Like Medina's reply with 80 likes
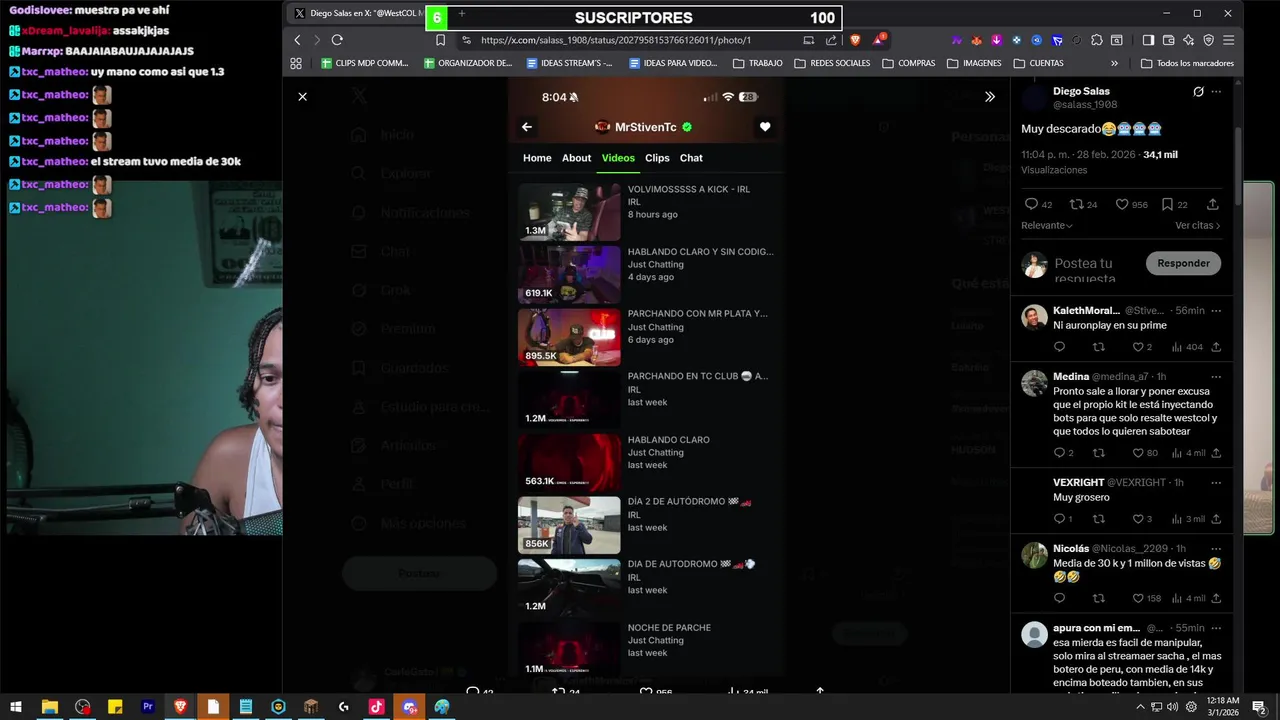The width and height of the screenshot is (1280, 720). click(x=1138, y=453)
